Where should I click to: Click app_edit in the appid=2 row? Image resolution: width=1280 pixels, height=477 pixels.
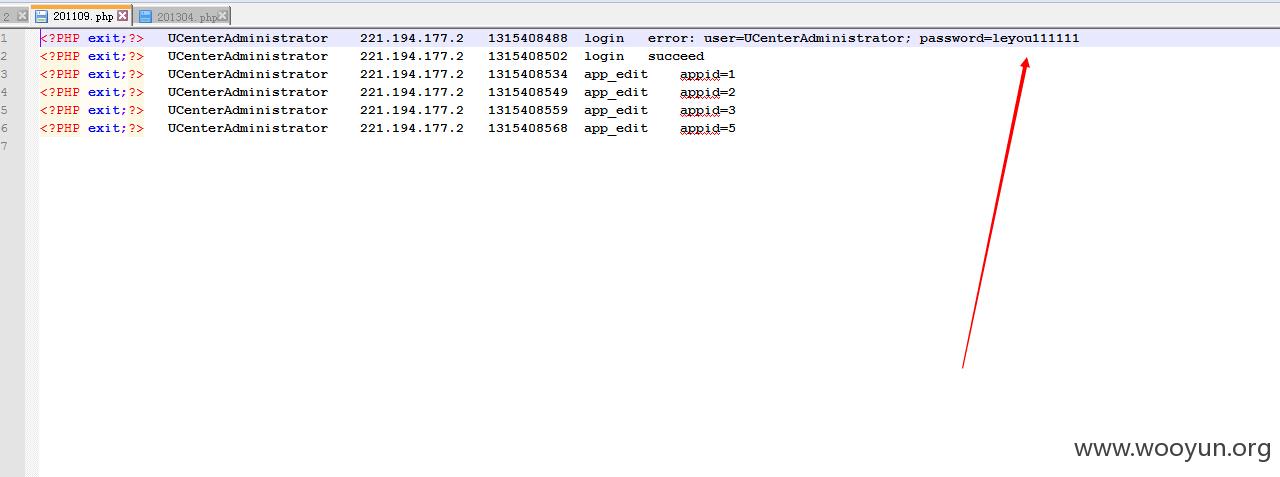click(x=616, y=92)
